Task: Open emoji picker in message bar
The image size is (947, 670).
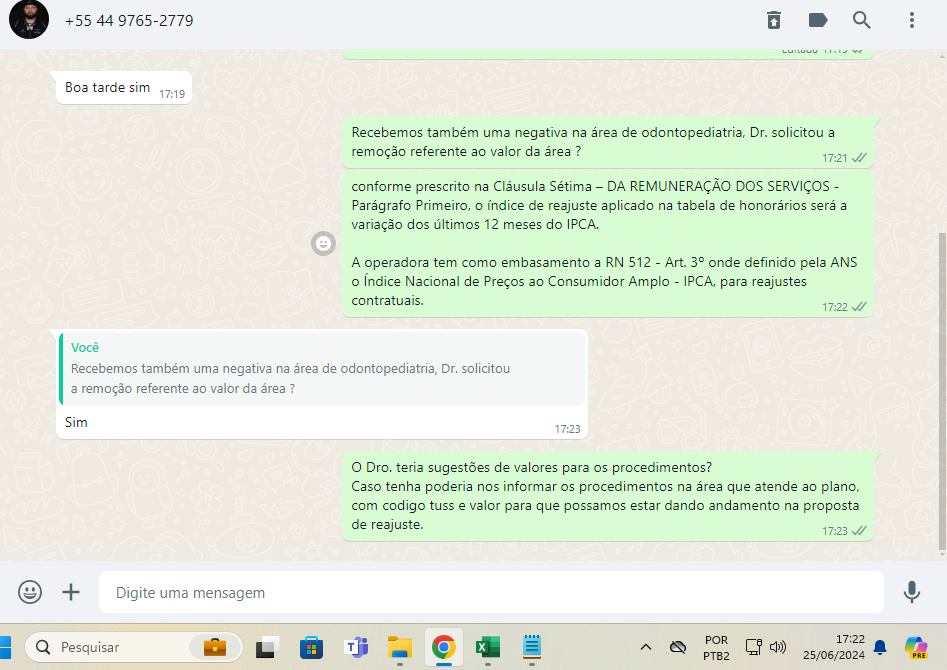Action: click(x=30, y=592)
